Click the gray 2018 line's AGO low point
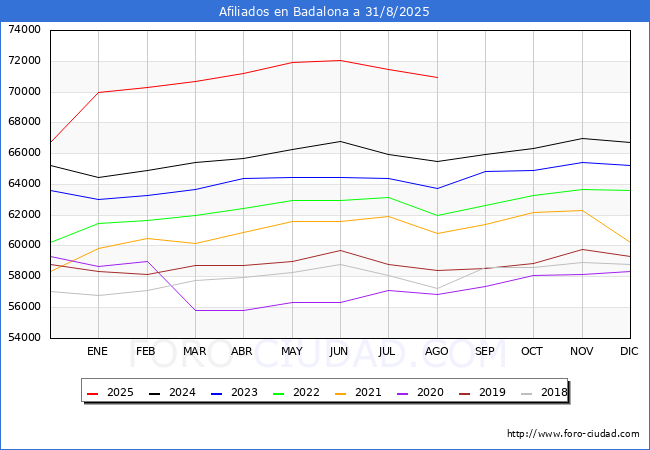The image size is (650, 450). click(437, 288)
